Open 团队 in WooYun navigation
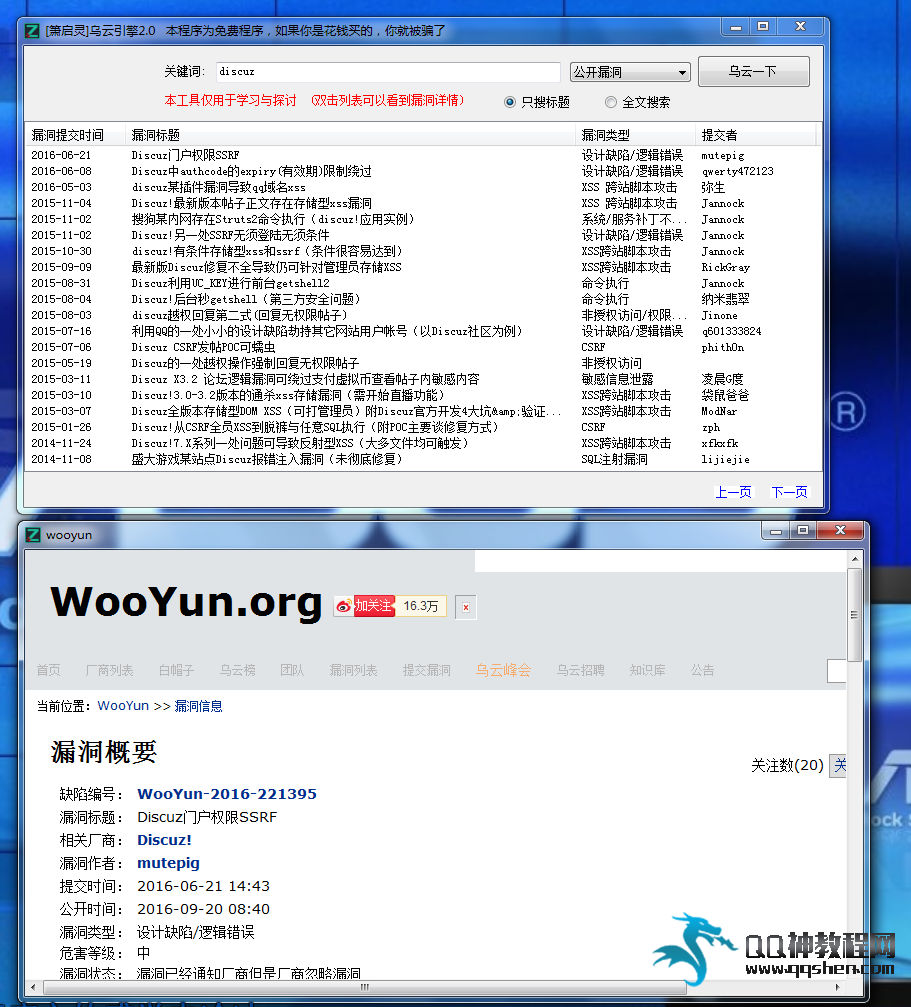 (x=292, y=670)
